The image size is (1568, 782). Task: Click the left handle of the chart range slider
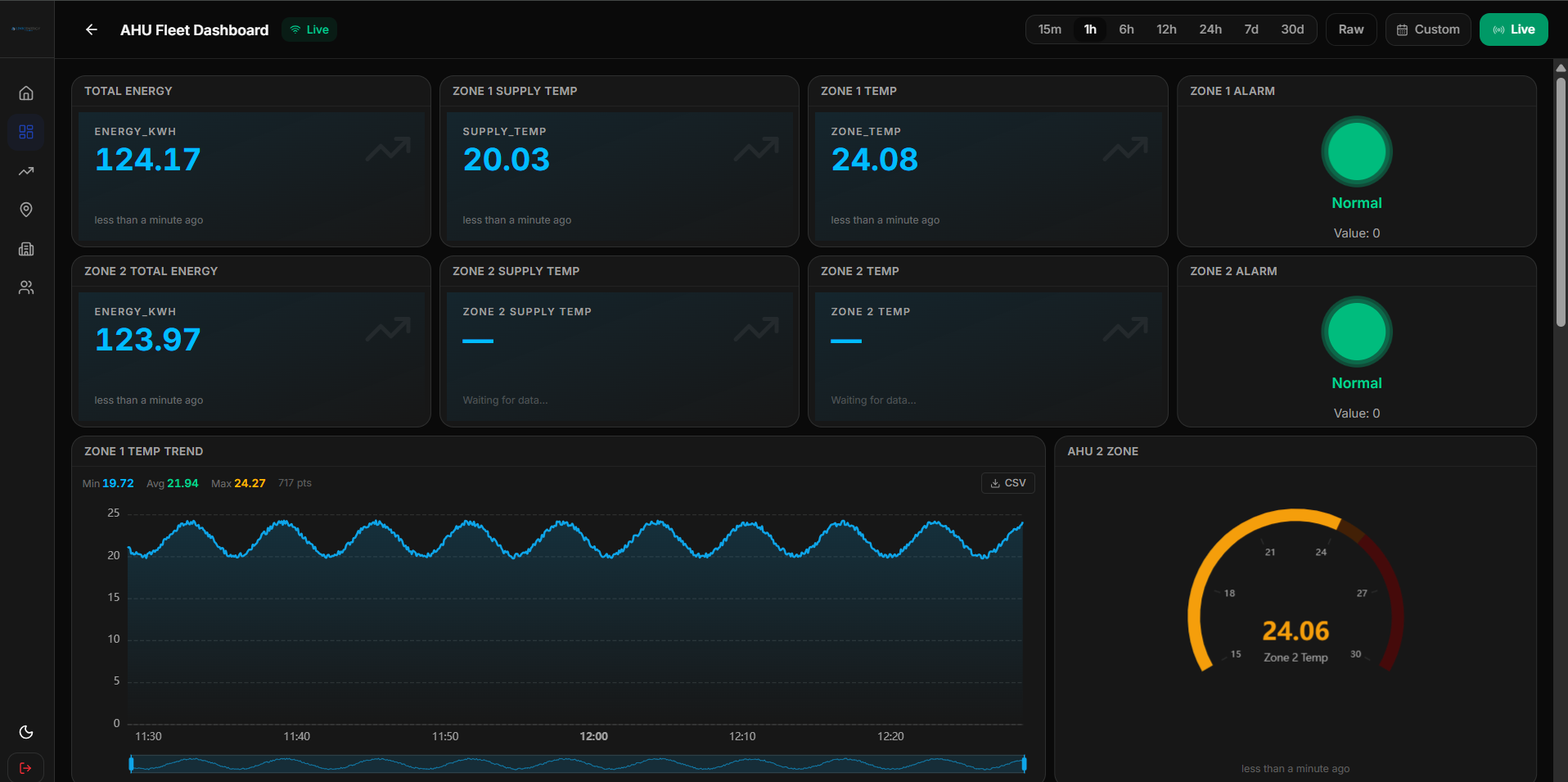click(x=131, y=764)
